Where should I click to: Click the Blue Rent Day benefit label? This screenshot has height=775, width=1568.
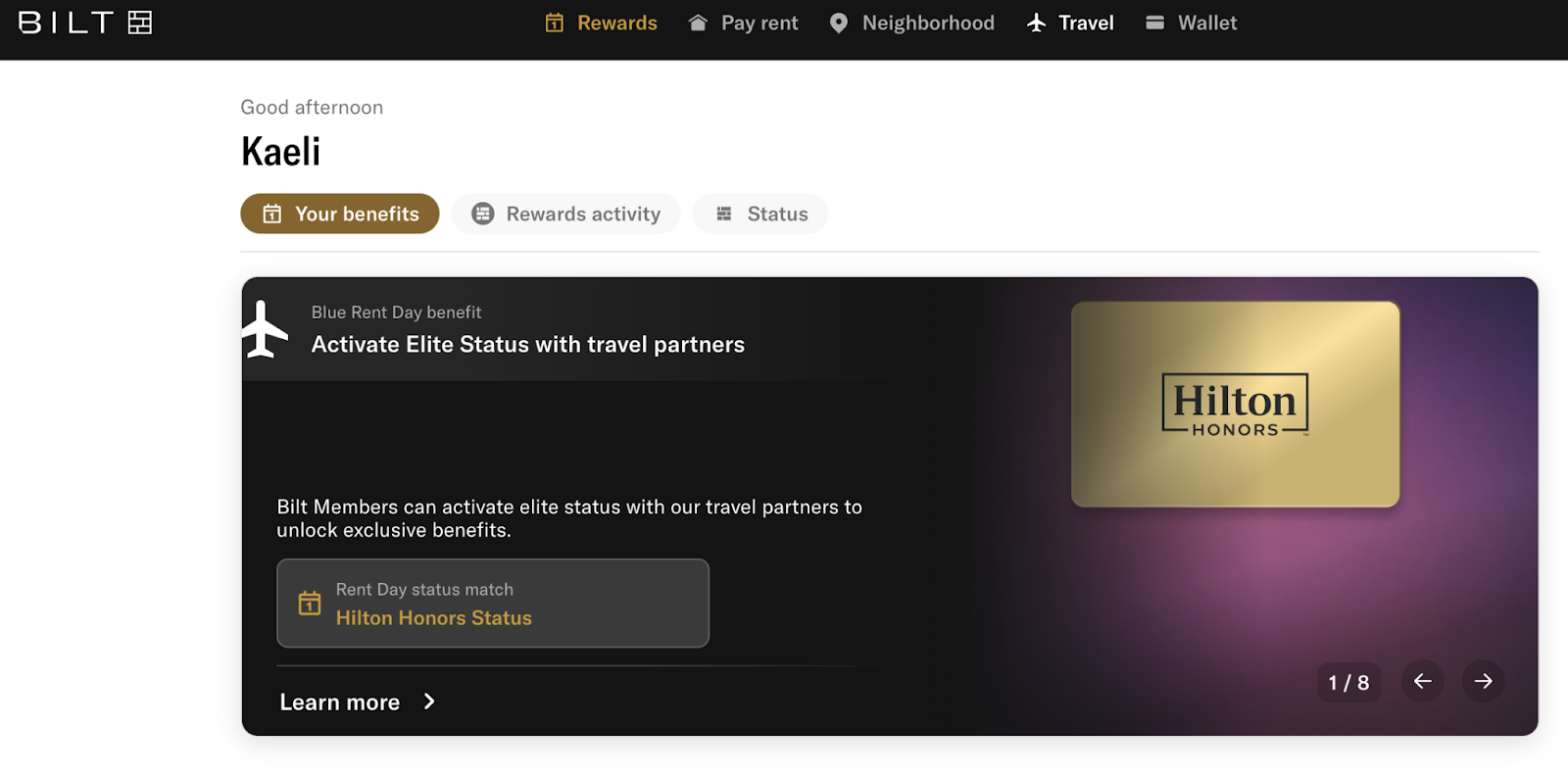click(397, 313)
